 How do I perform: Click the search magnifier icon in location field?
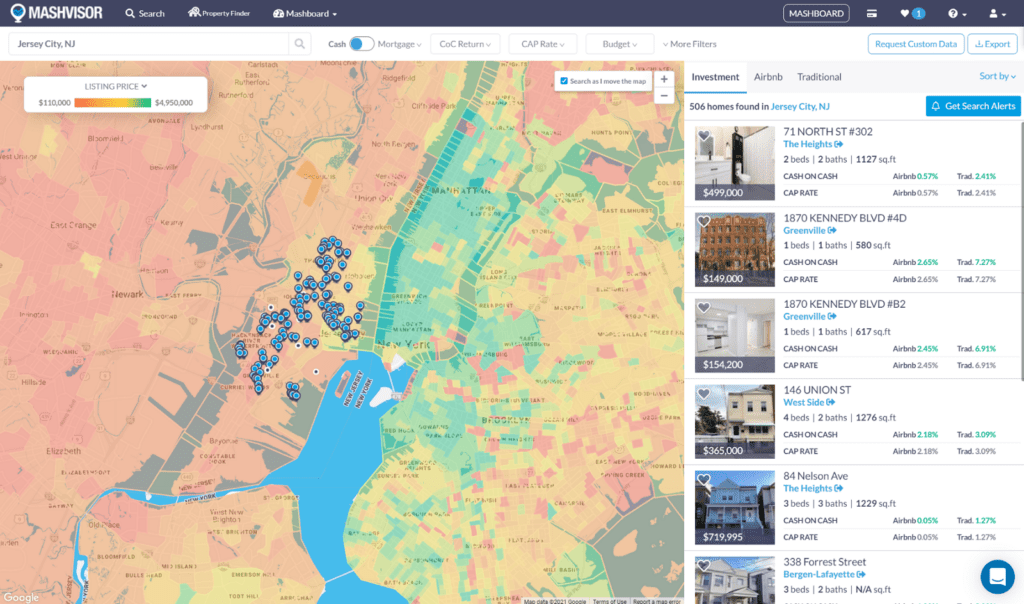tap(300, 44)
